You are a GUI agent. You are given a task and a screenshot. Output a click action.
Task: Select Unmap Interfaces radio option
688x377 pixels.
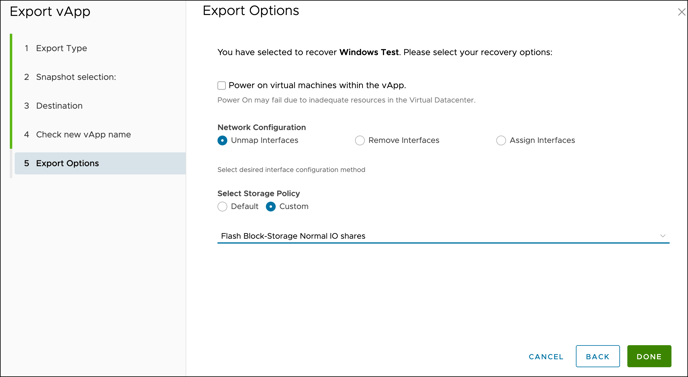pos(222,140)
